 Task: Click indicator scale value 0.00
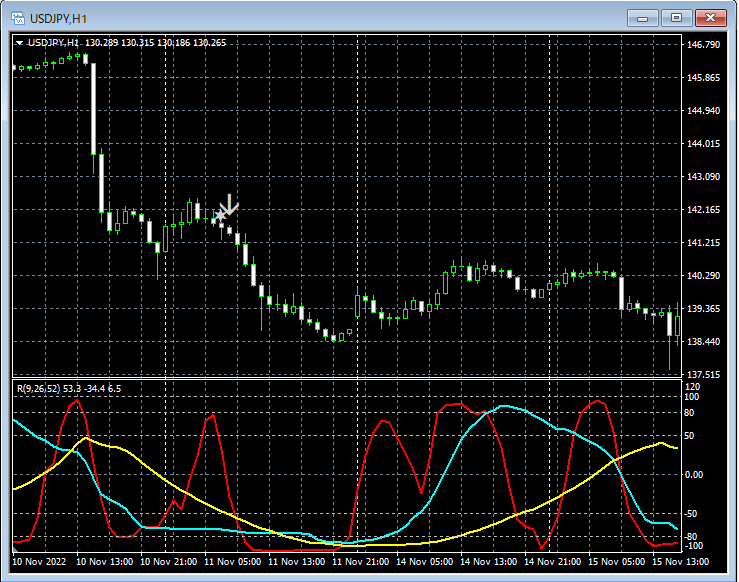[694, 475]
